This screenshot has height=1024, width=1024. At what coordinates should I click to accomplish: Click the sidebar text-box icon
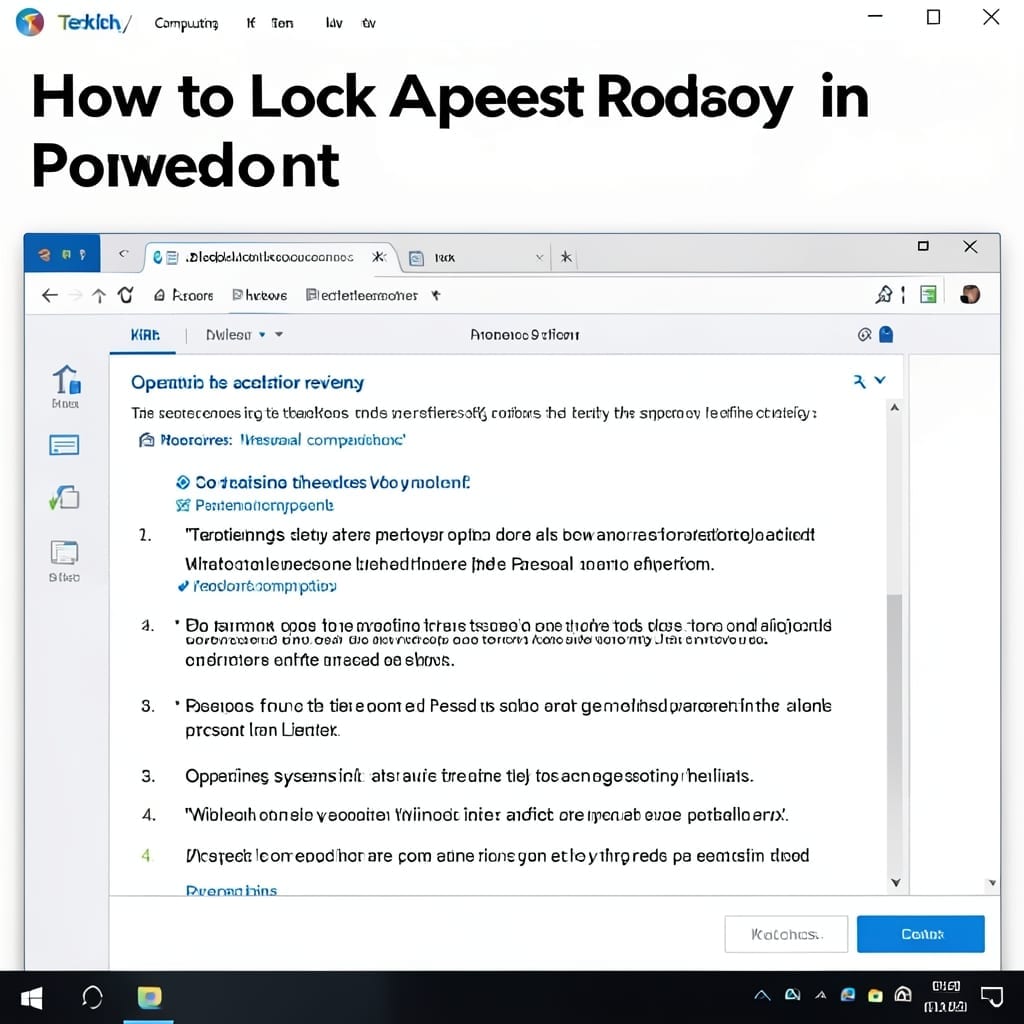coord(64,445)
